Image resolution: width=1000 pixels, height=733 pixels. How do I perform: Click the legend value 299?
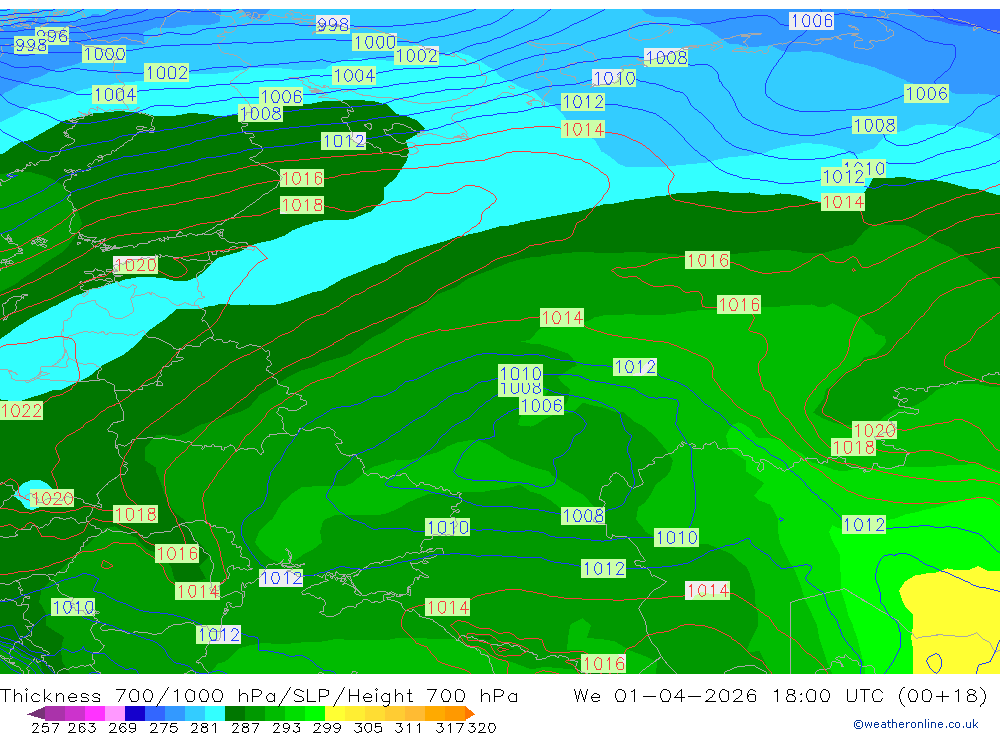tap(327, 727)
